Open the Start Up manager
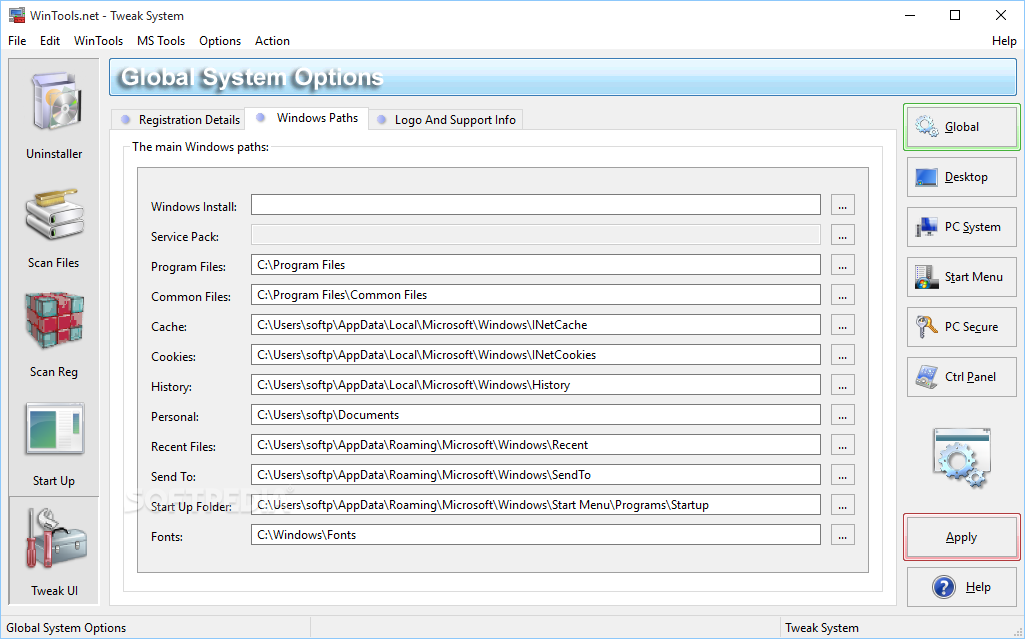Image resolution: width=1025 pixels, height=639 pixels. tap(54, 444)
